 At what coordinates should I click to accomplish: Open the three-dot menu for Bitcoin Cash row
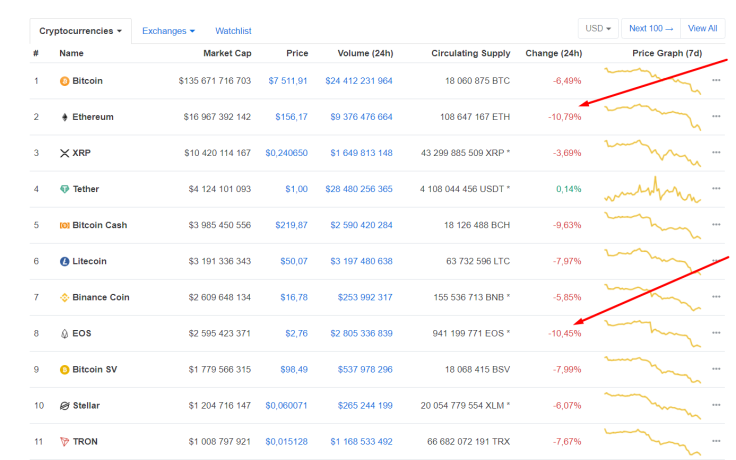[x=716, y=225]
